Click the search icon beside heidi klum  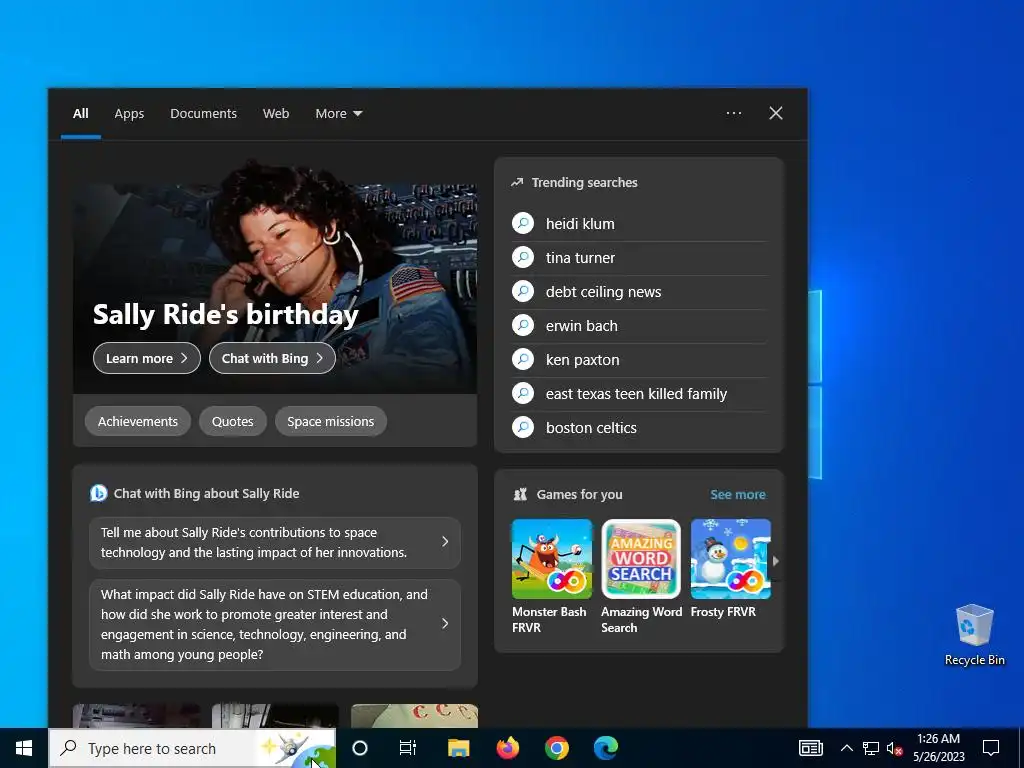[522, 223]
